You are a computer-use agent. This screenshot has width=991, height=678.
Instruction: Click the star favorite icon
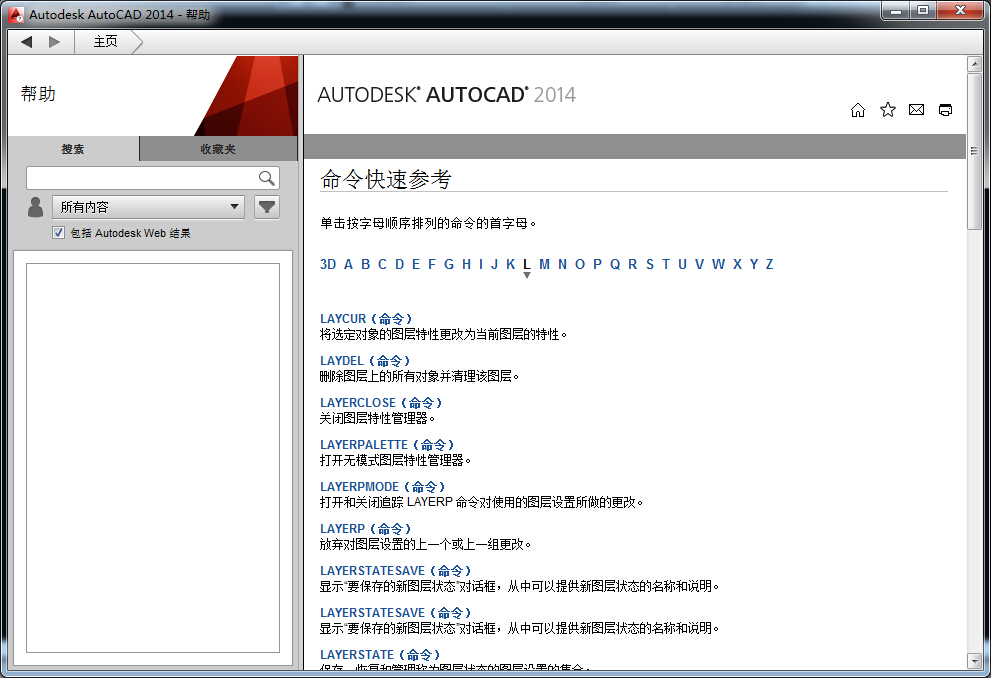point(887,110)
